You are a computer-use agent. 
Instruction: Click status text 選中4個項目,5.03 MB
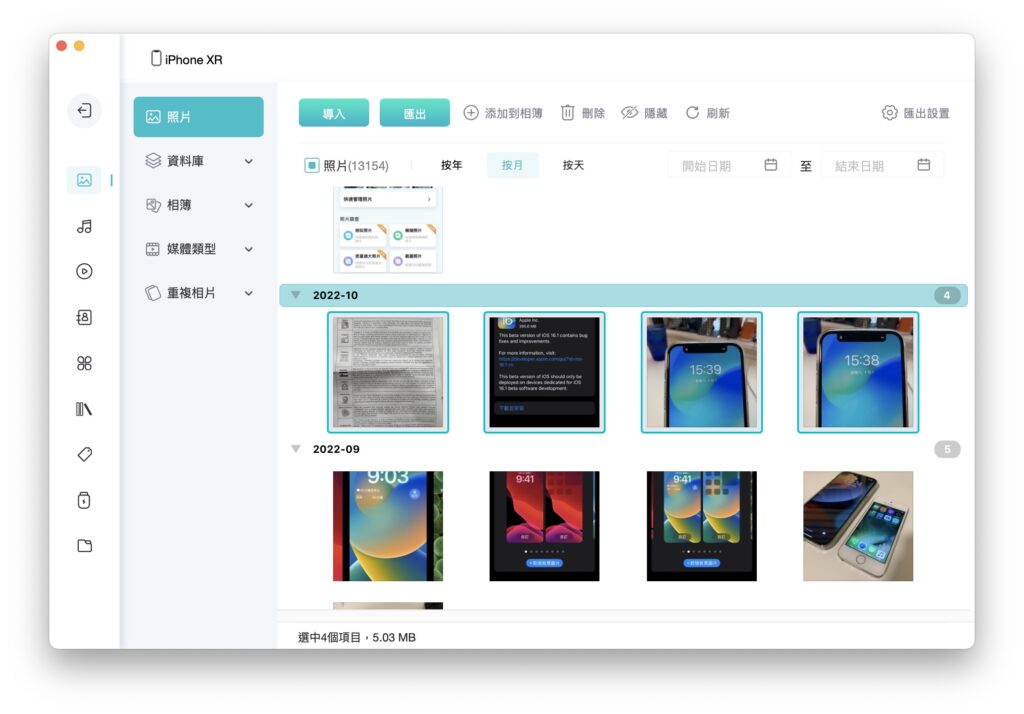pyautogui.click(x=357, y=637)
